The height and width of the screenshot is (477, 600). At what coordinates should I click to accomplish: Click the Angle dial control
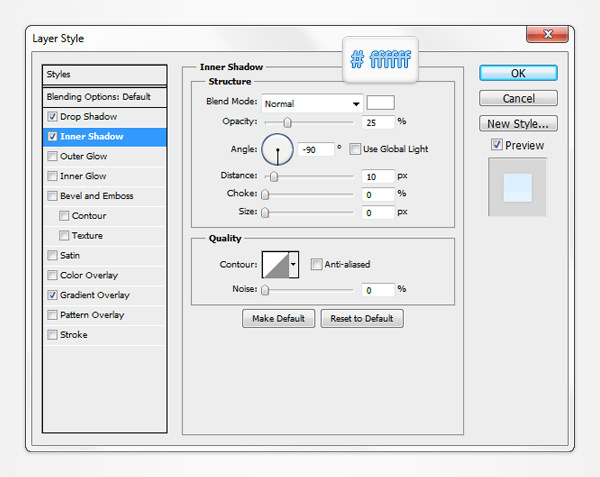[x=277, y=149]
